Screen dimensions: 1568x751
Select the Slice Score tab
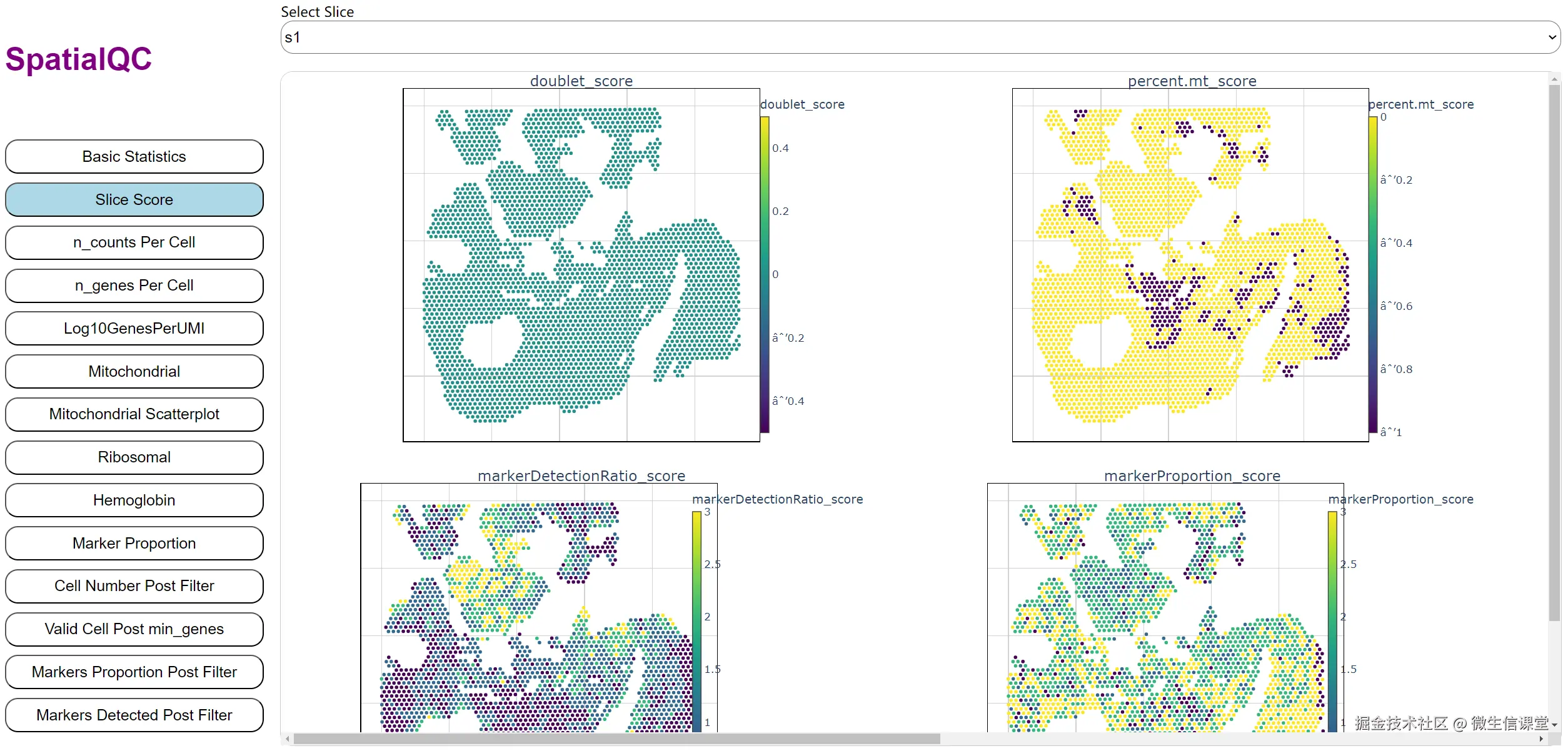(134, 200)
